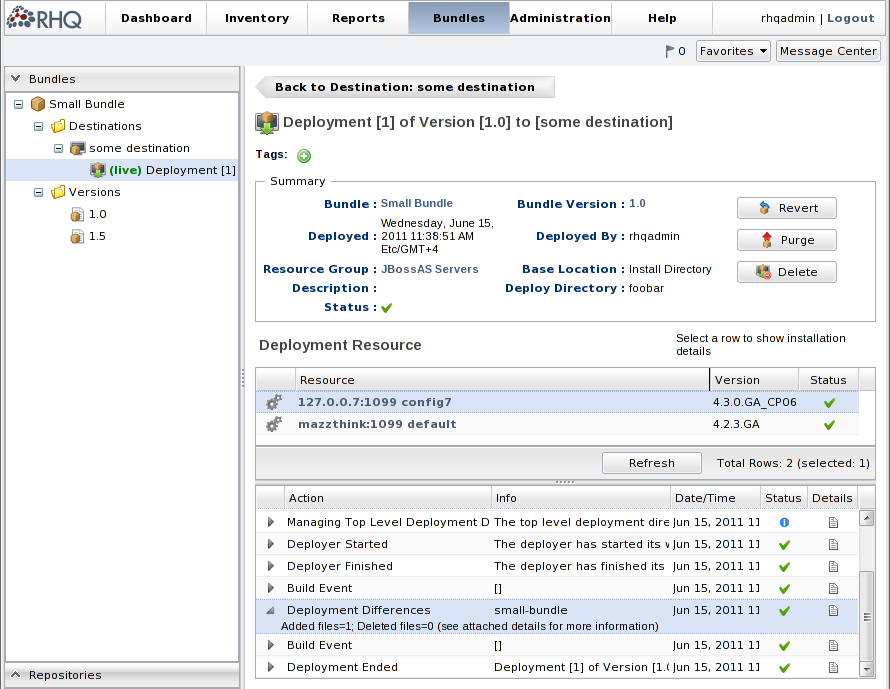Open details document for Deployer Finished

[x=833, y=566]
